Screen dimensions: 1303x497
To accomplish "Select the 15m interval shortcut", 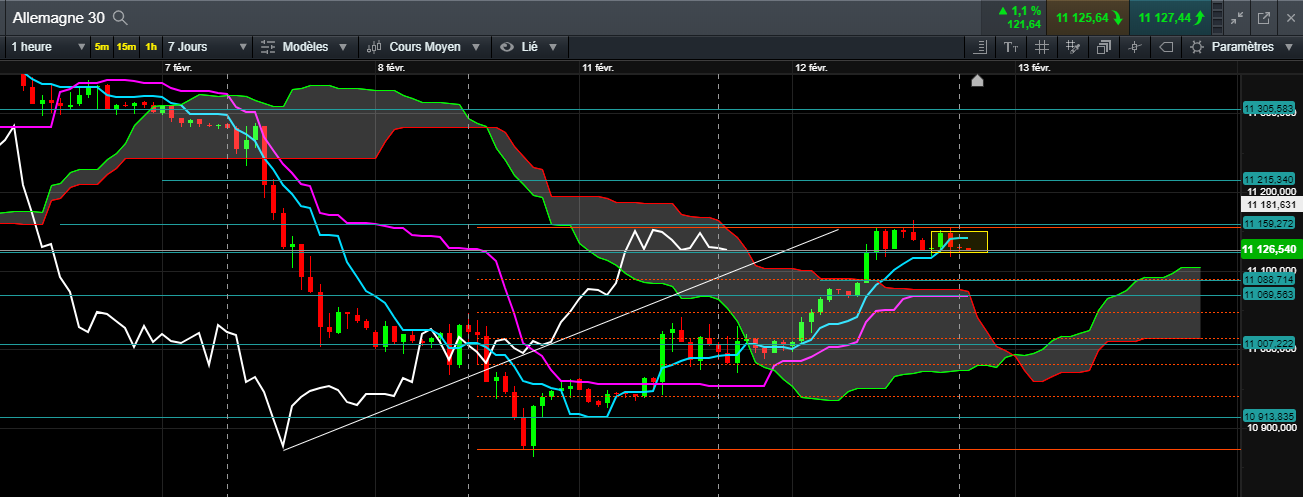I will pyautogui.click(x=126, y=47).
